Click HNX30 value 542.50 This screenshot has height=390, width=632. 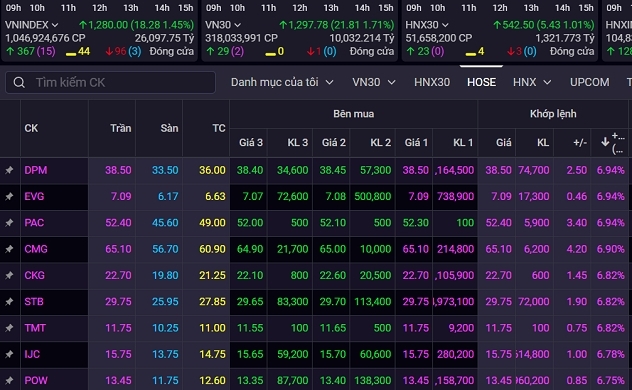point(518,25)
